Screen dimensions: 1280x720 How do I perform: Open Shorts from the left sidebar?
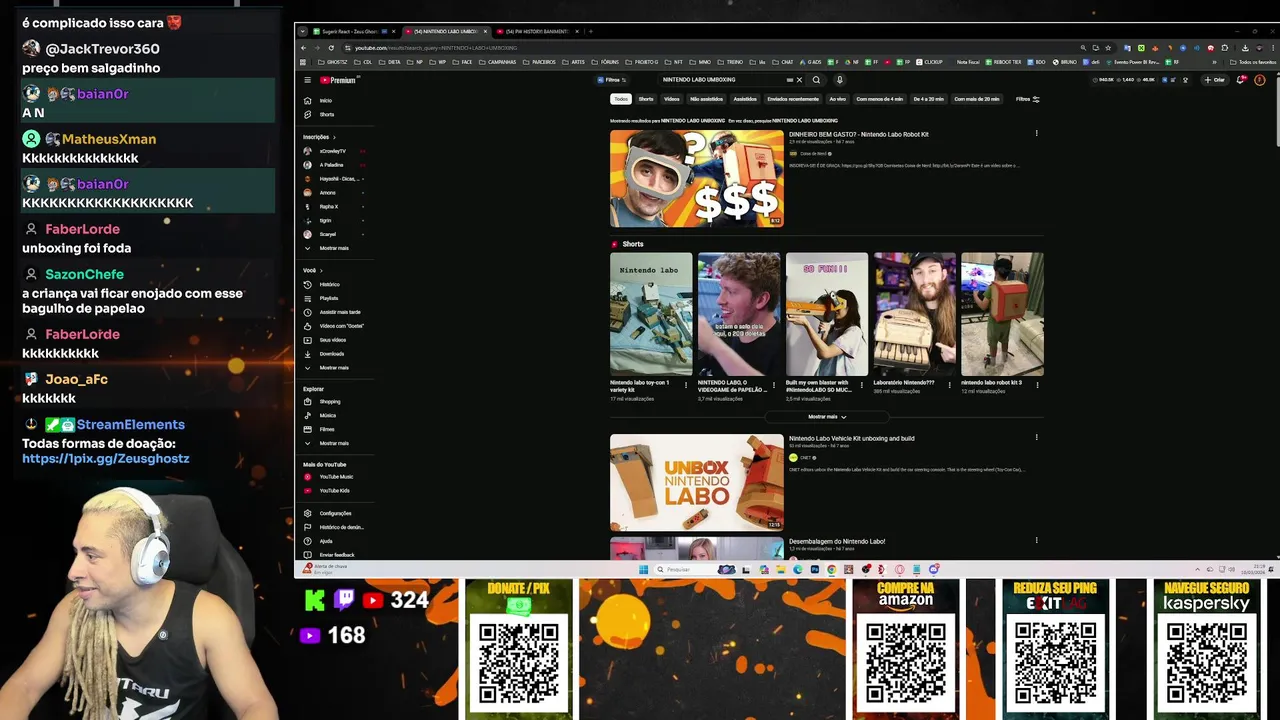326,114
